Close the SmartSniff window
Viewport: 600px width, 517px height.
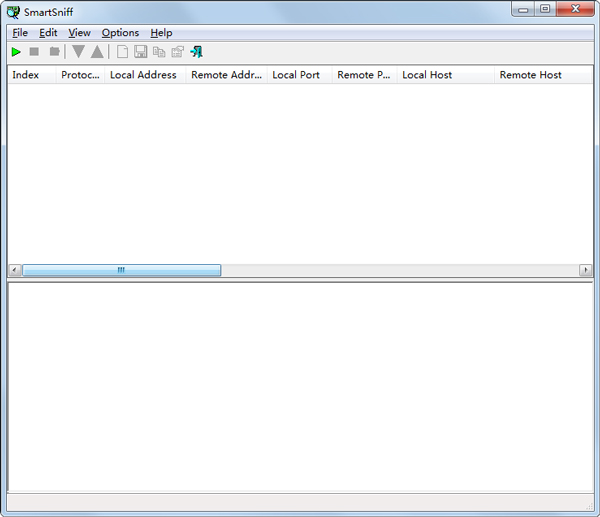pos(575,9)
